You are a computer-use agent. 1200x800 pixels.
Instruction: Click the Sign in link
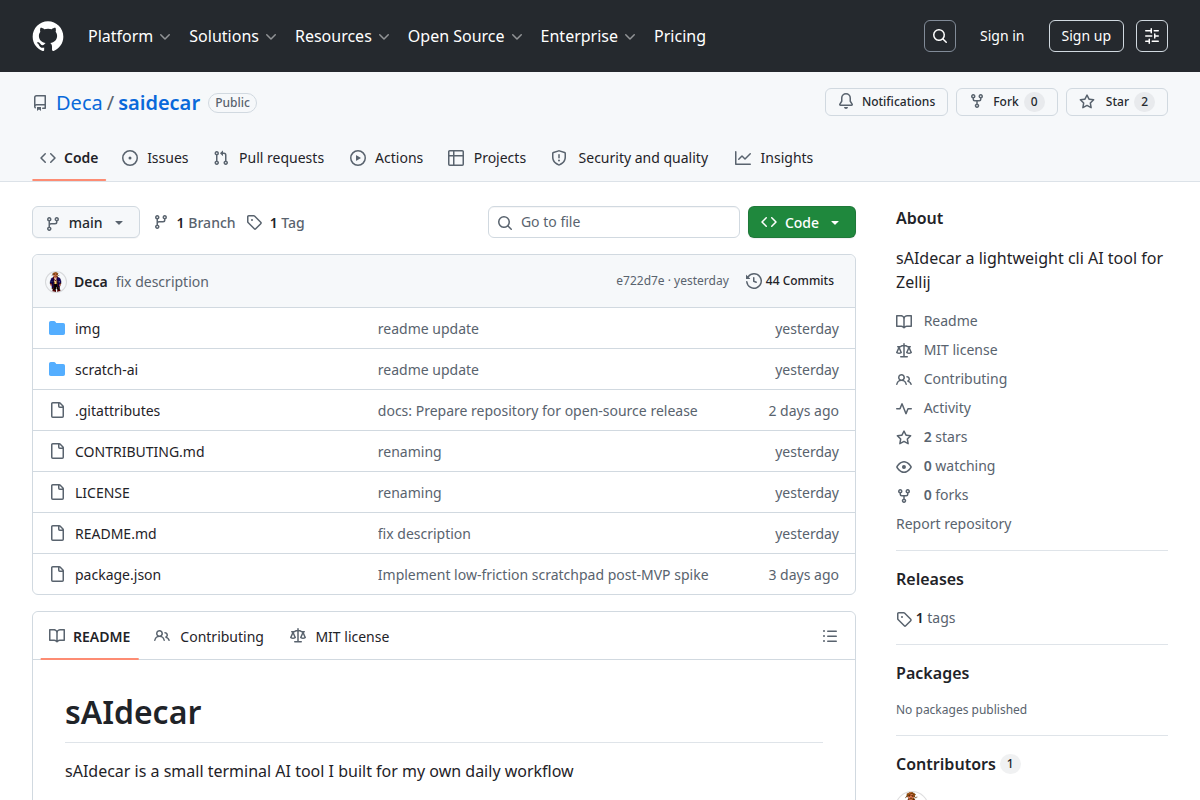tap(1002, 36)
